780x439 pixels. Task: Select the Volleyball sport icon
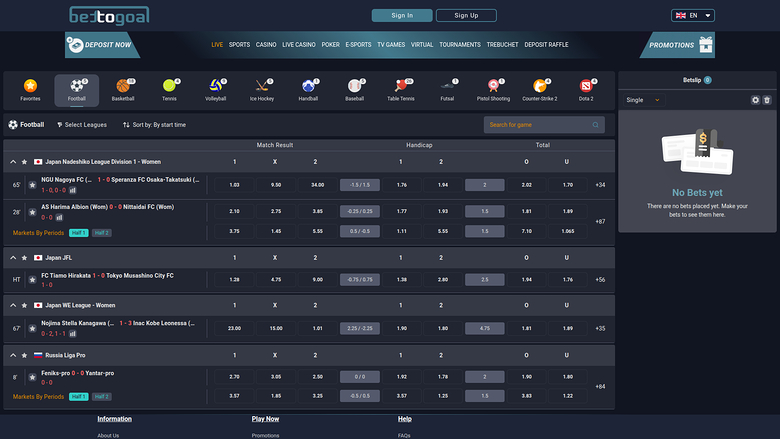[x=215, y=90]
